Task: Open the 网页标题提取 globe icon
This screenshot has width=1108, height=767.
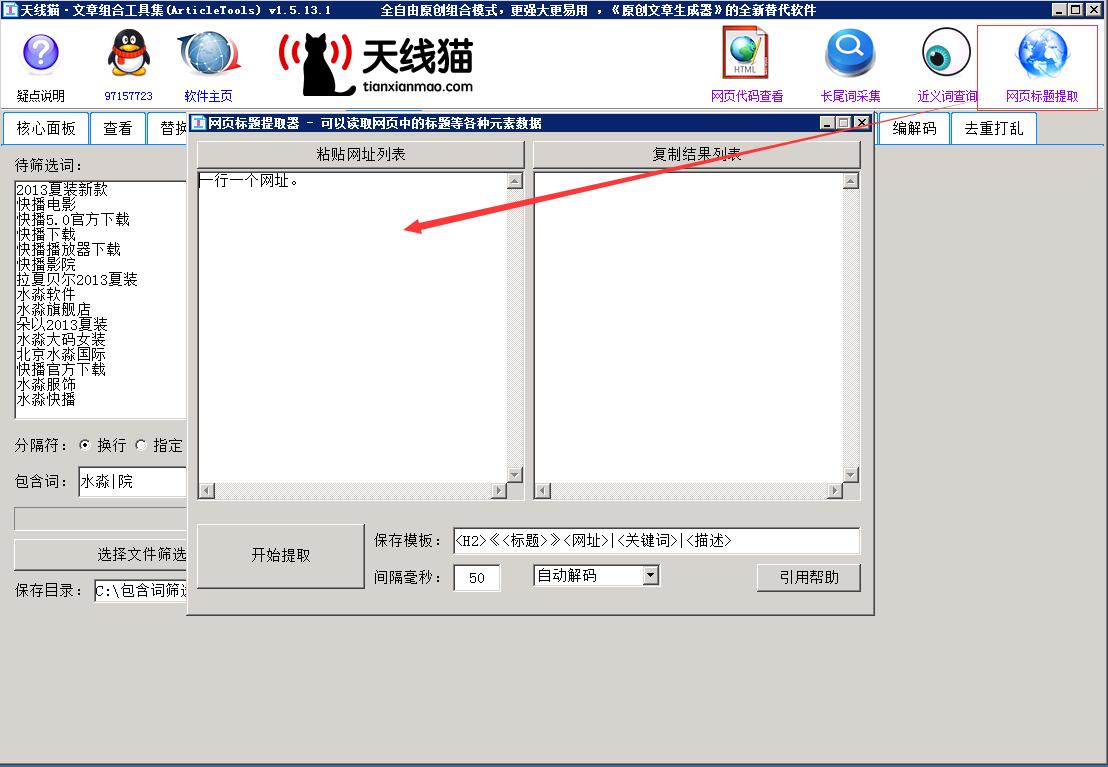Action: pos(1042,53)
